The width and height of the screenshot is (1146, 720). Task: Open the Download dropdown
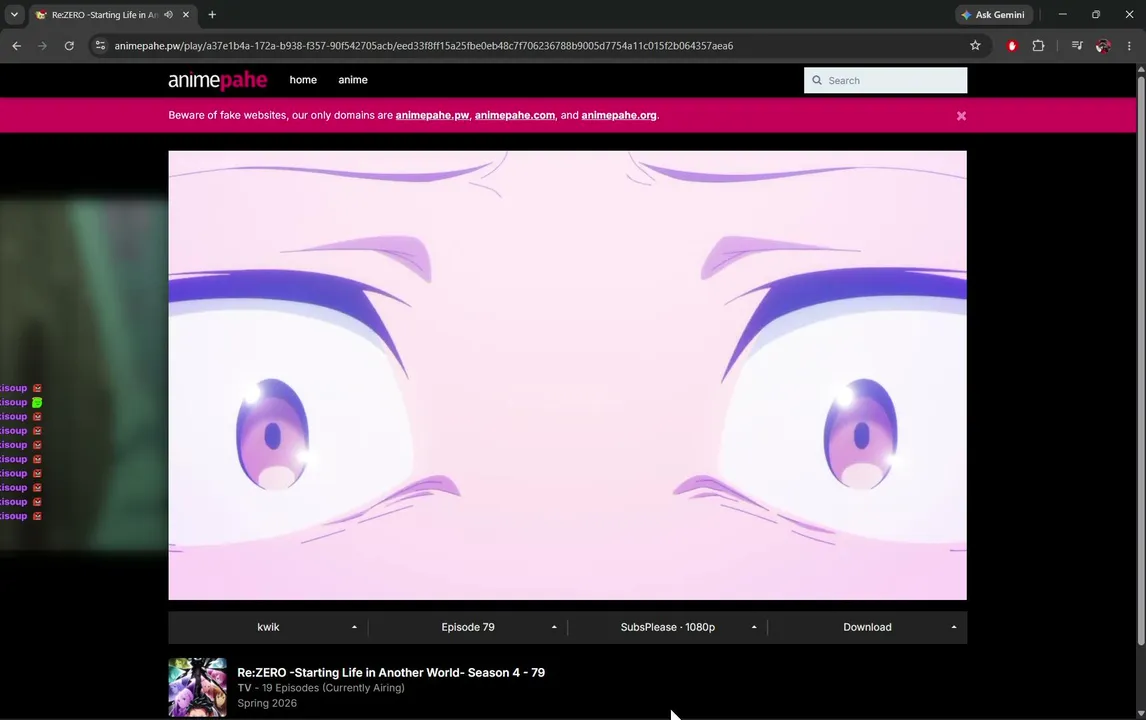coord(868,627)
